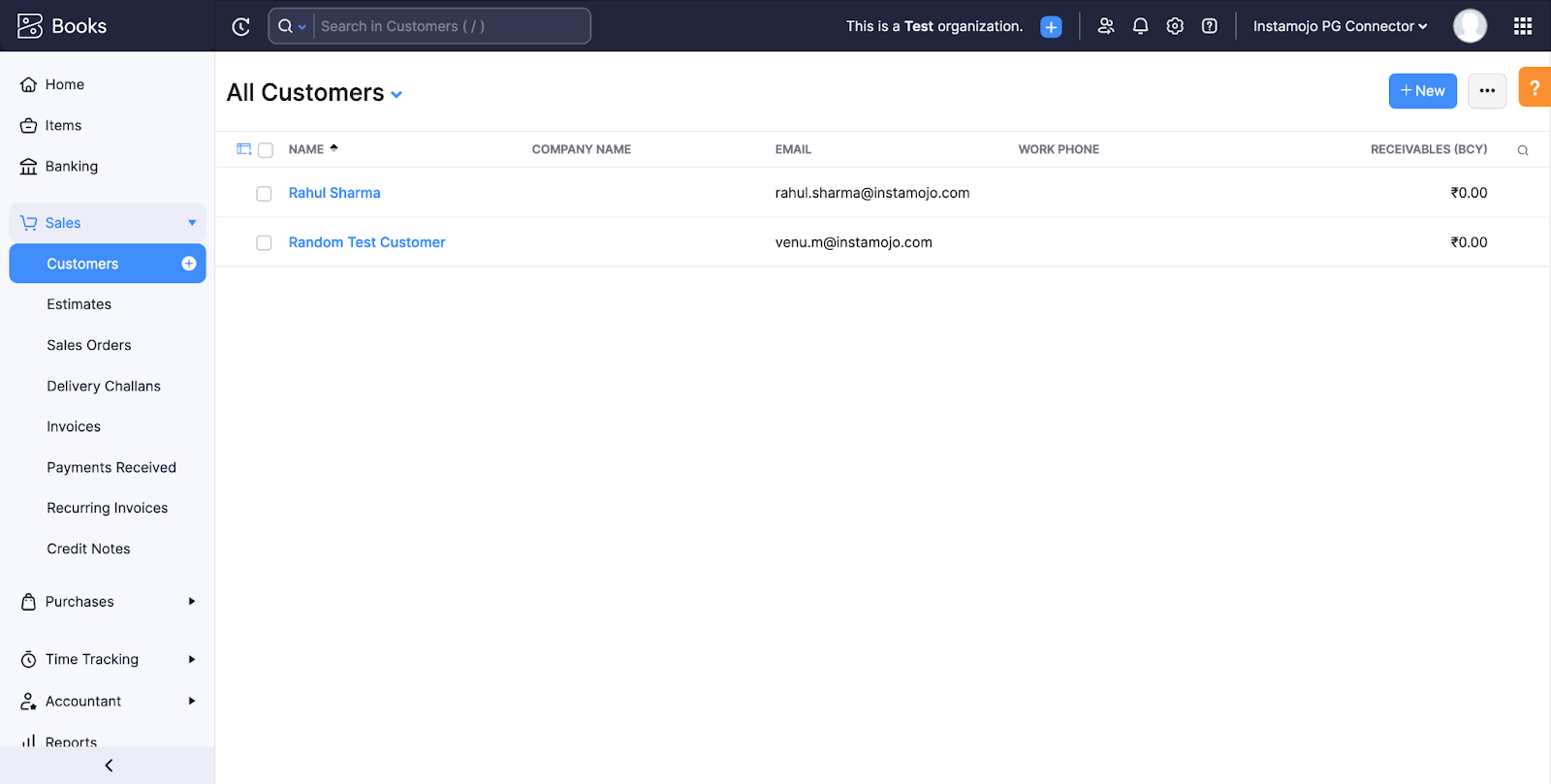Image resolution: width=1551 pixels, height=784 pixels.
Task: Toggle the select-all customers checkbox
Action: pos(266,150)
